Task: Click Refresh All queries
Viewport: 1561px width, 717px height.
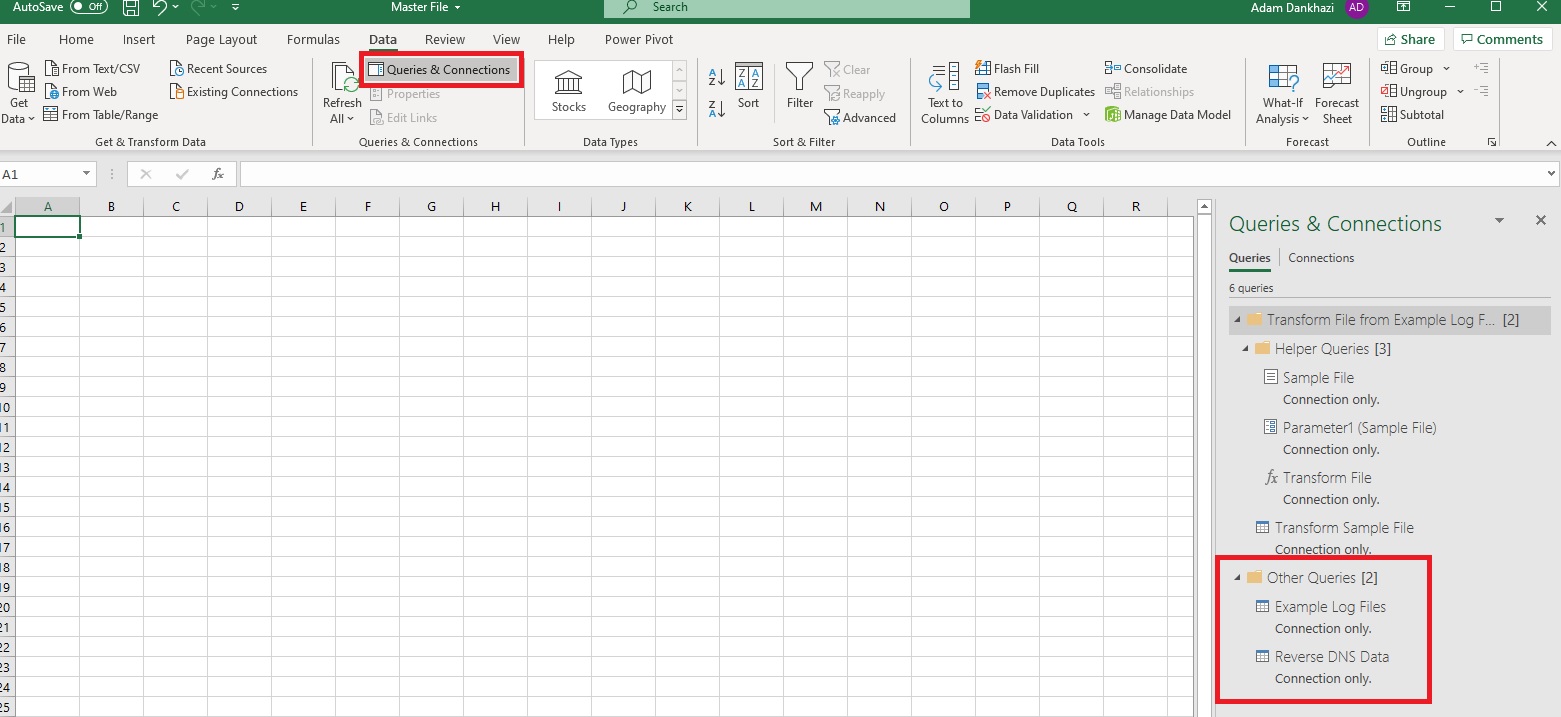Action: click(341, 90)
